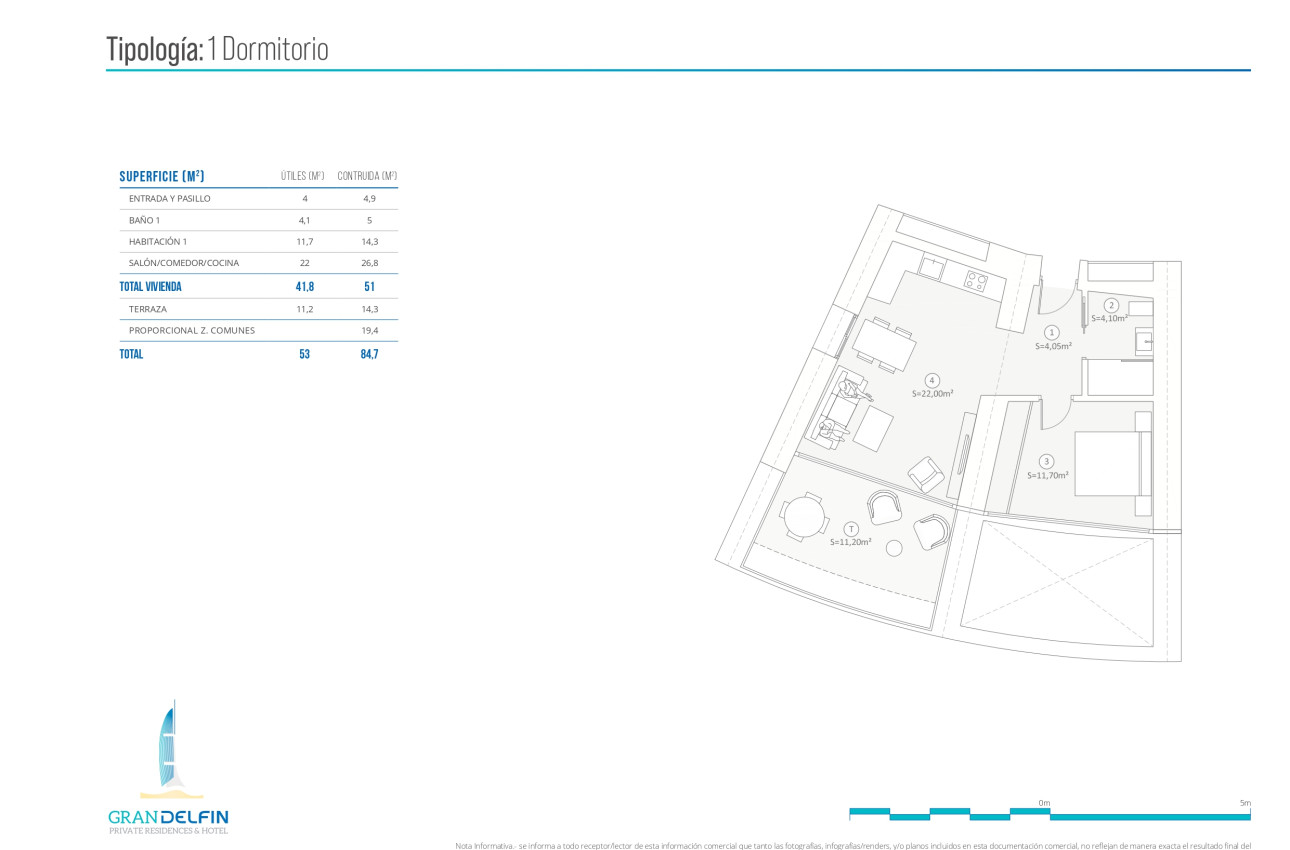Click the value '11,2' in Terraza row

tap(304, 309)
